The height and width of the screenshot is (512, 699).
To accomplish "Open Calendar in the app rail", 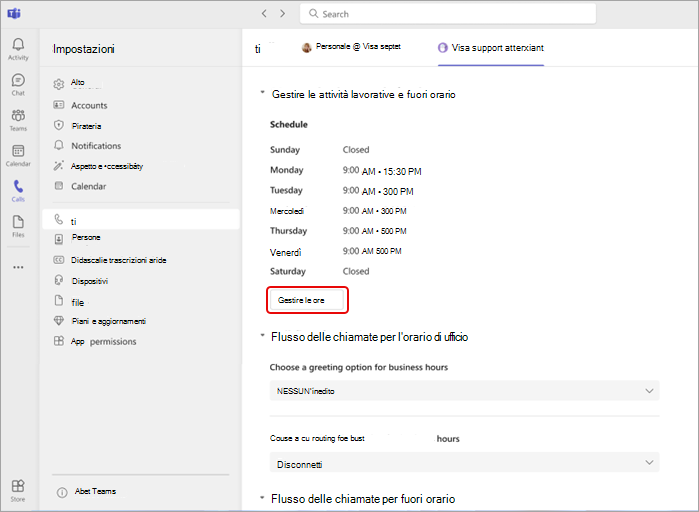I will (x=18, y=156).
